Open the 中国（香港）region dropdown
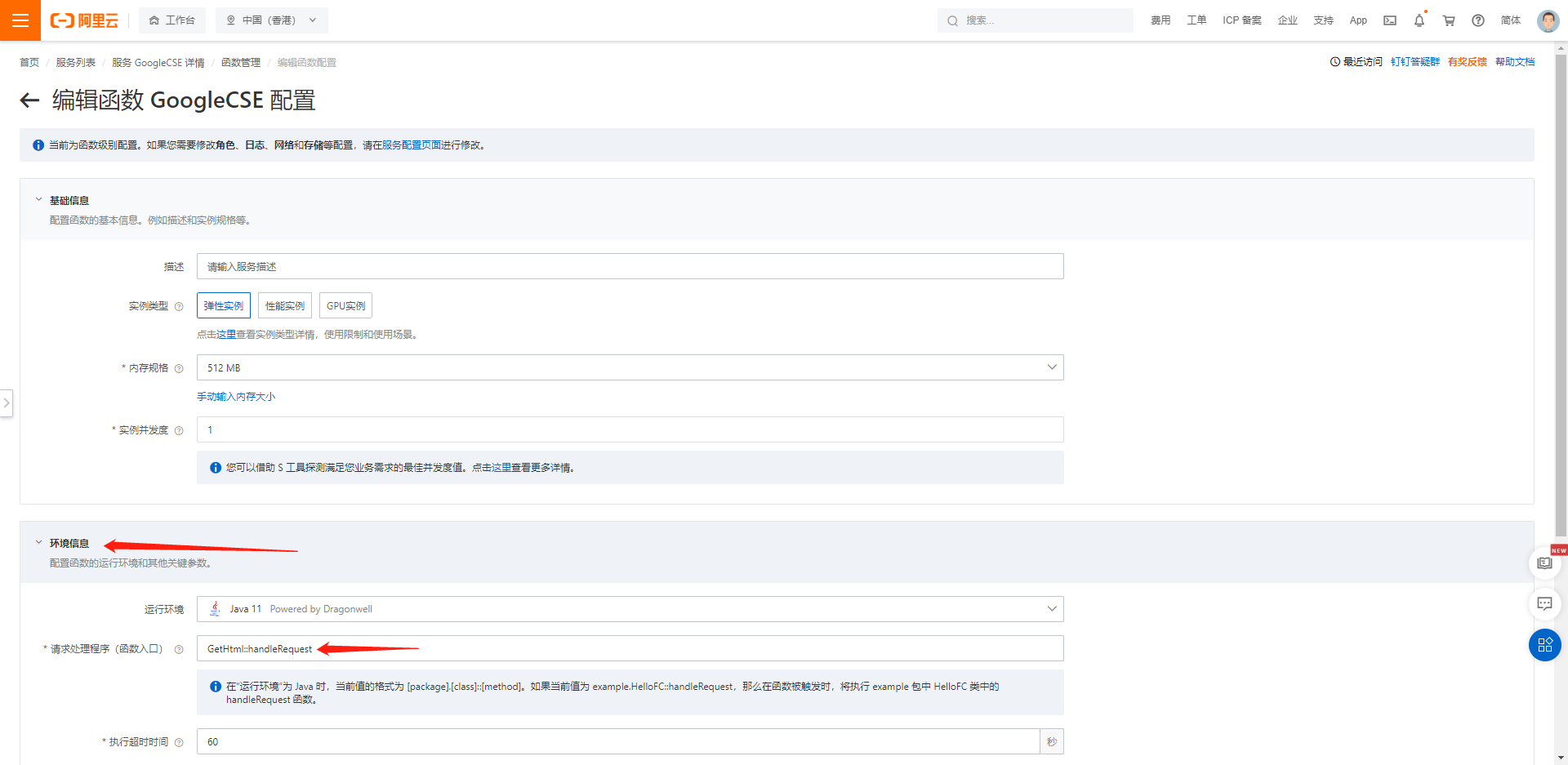Image resolution: width=1568 pixels, height=765 pixels. pos(272,20)
